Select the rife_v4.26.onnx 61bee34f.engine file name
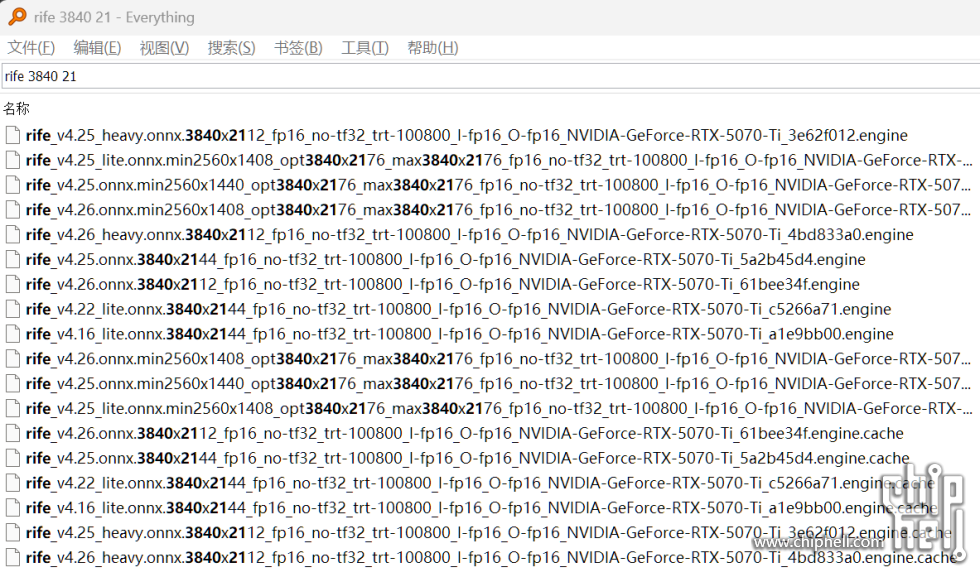Viewport: 980px width, 577px height. (442, 284)
